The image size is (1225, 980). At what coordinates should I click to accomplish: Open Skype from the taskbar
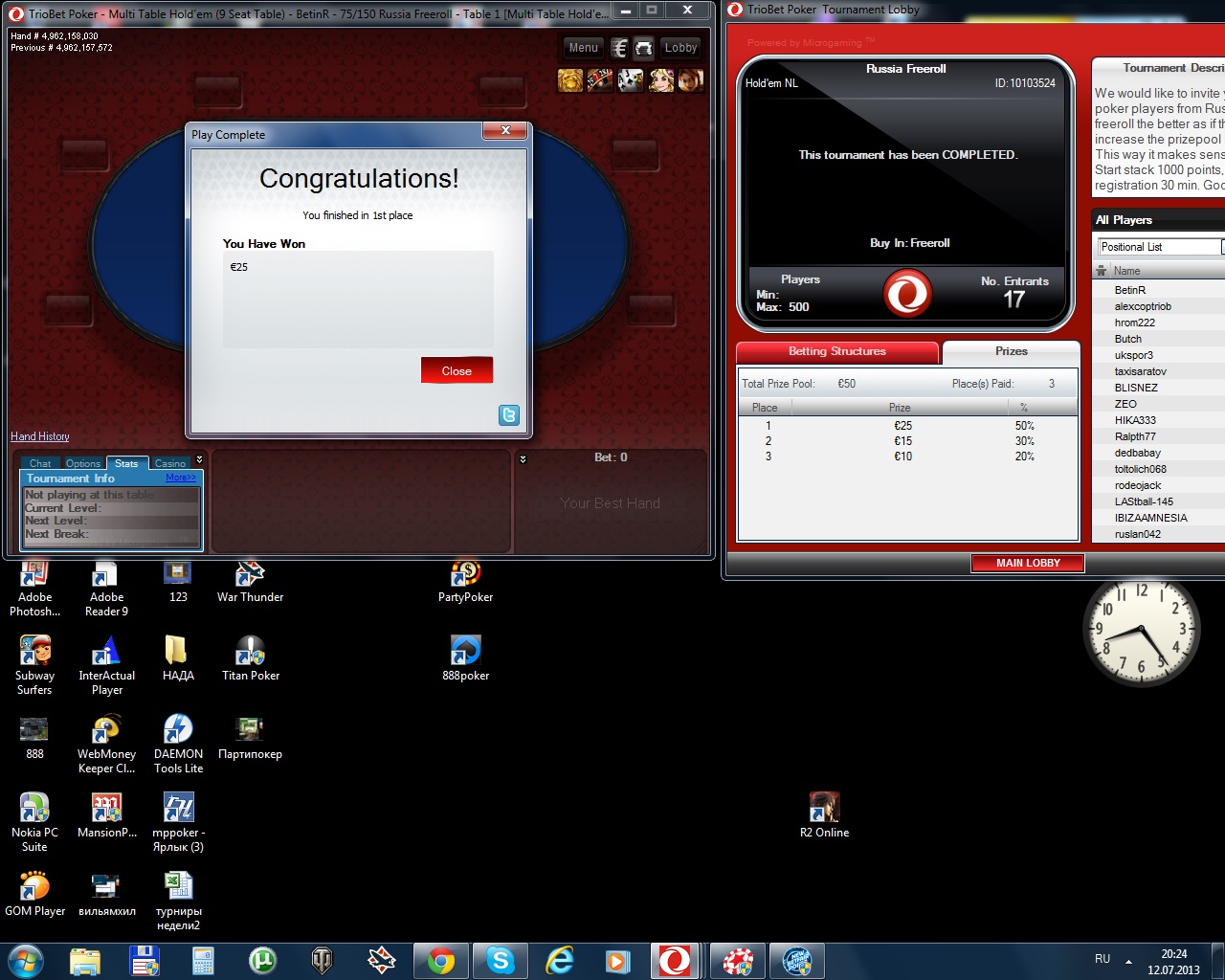[x=501, y=960]
